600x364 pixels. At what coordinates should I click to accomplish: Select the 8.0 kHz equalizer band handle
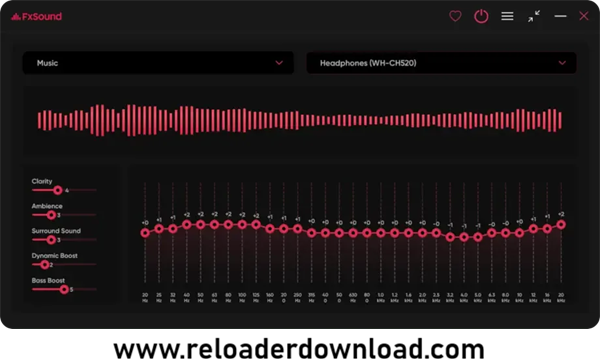pyautogui.click(x=505, y=233)
